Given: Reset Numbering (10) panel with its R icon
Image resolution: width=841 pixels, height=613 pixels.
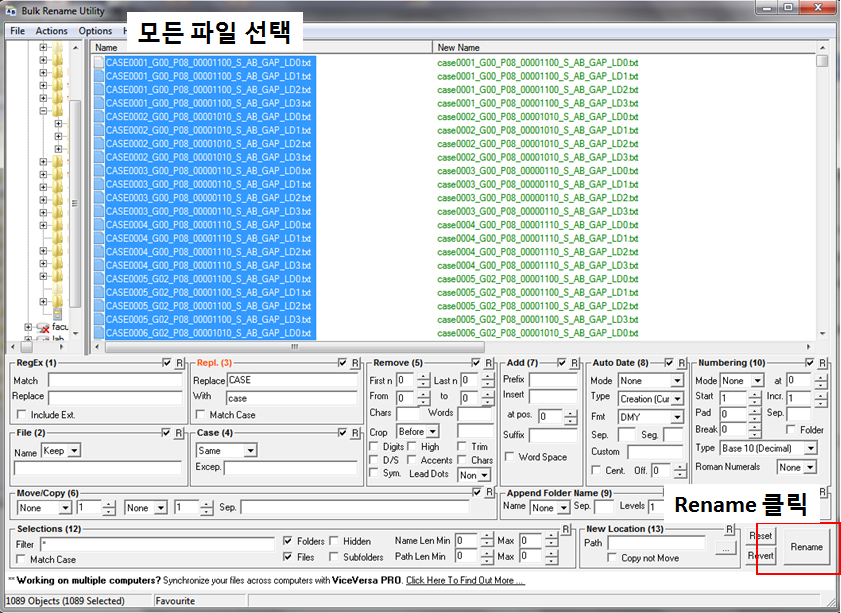Looking at the screenshot, I should click(x=822, y=363).
